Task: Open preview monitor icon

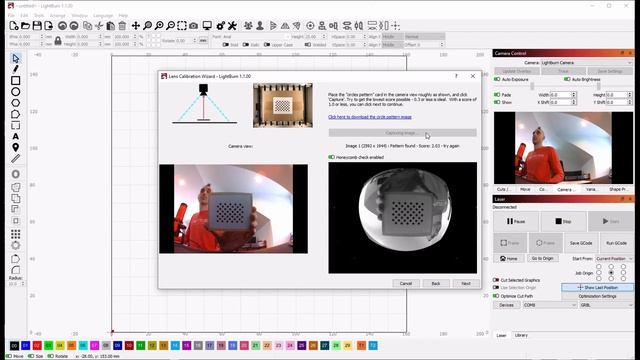Action: [x=207, y=26]
